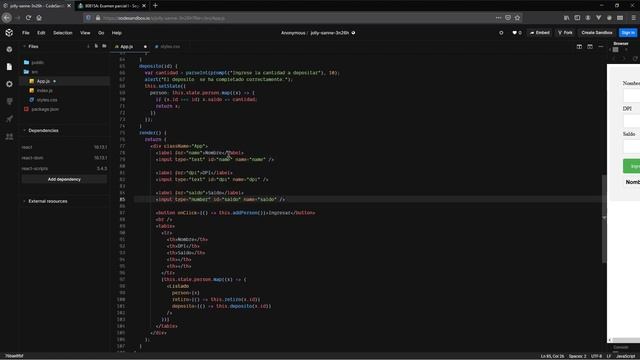Screen dimensions: 640x360
Task: Click the JavaScript language mode in status bar
Action: (x=626, y=356)
